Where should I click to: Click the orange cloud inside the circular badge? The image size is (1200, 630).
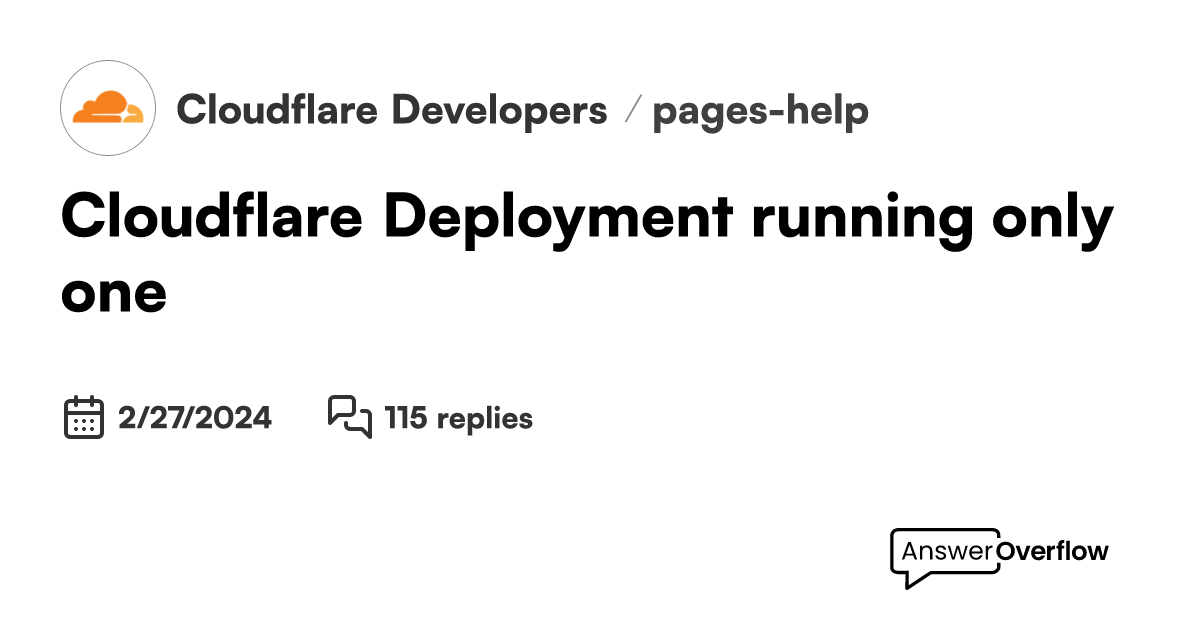(108, 108)
